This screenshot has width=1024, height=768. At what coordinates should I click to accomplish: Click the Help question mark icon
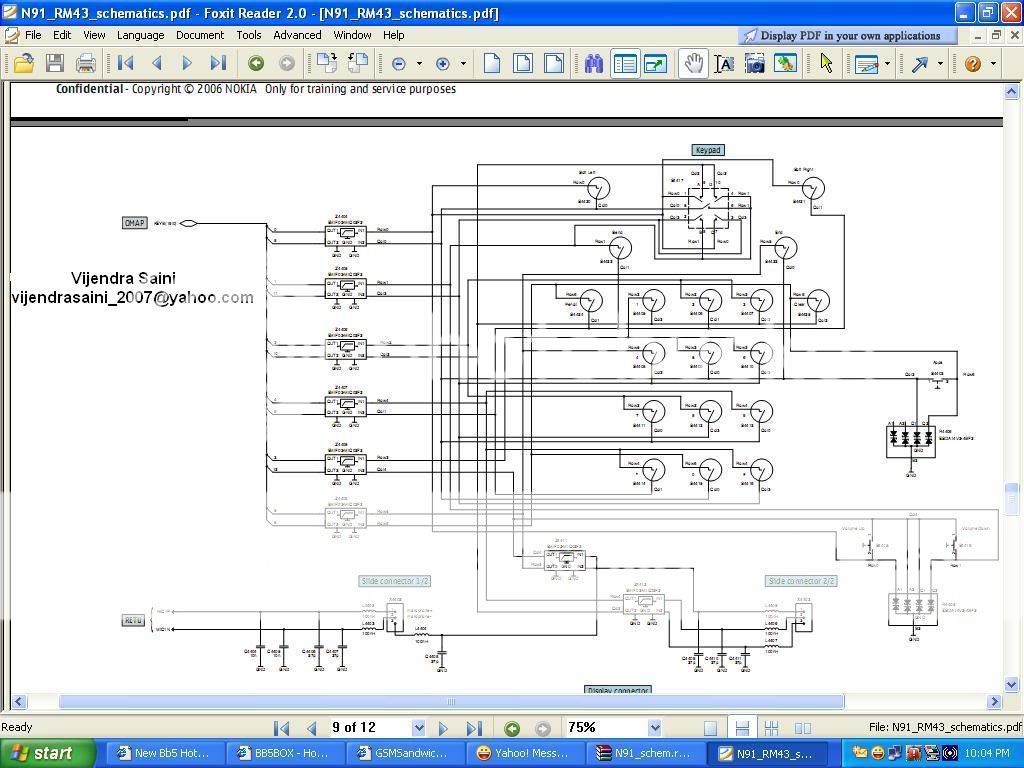973,63
